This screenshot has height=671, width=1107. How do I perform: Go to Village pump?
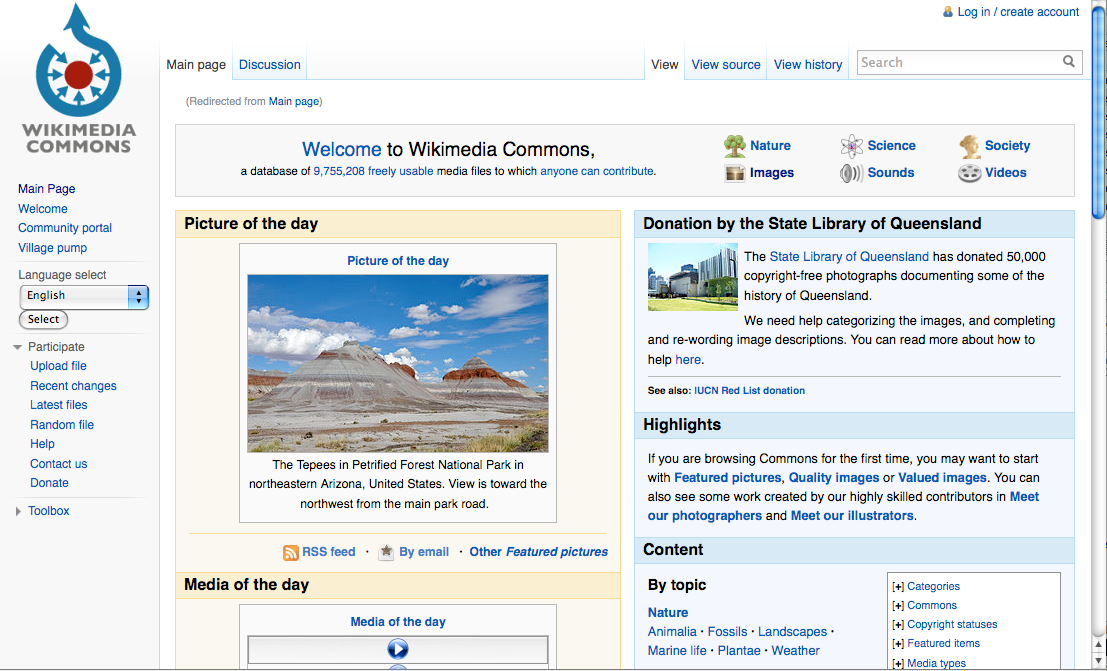(52, 248)
